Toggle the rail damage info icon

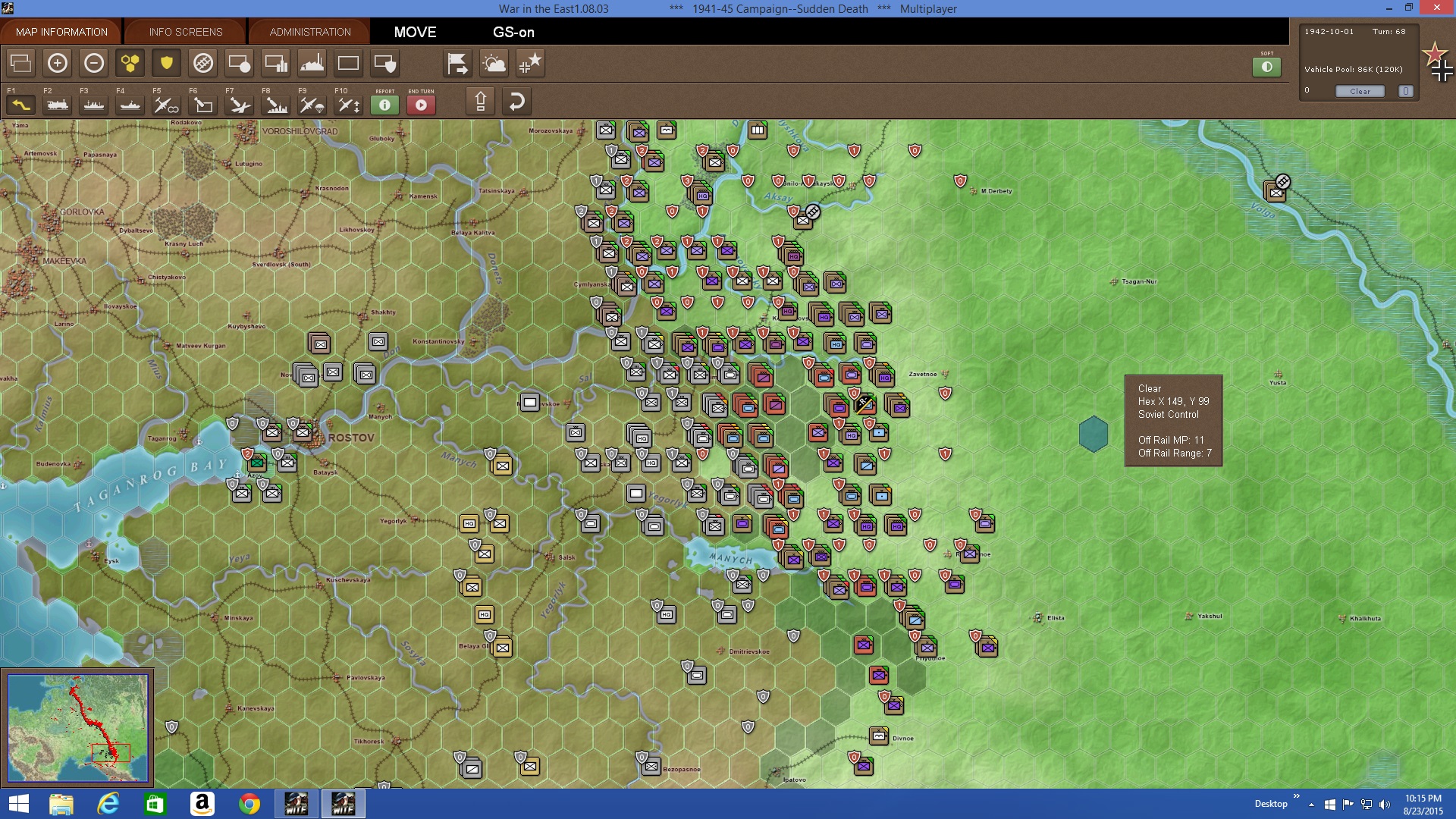point(203,63)
